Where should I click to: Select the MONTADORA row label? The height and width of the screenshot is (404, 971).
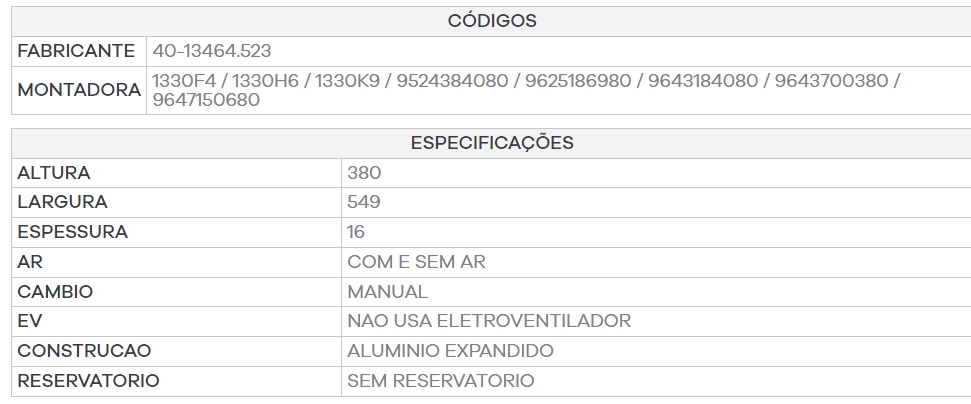79,90
